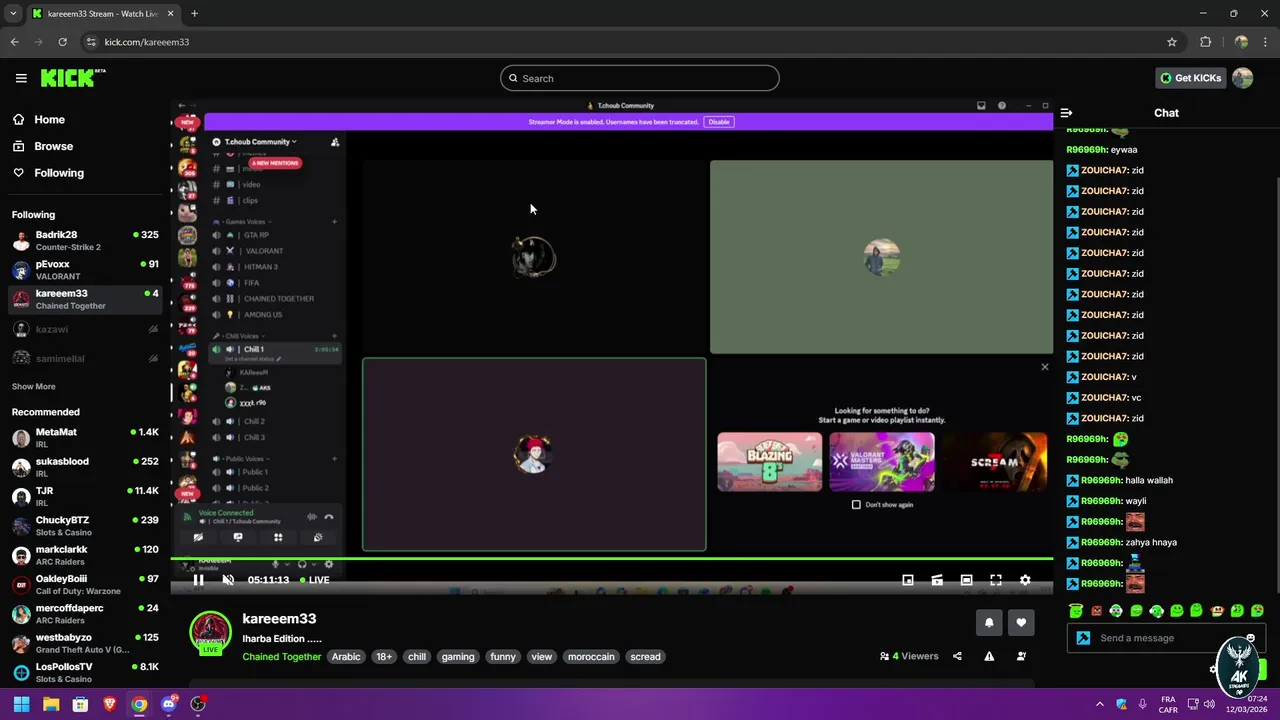Jump to LIVE in the player
Image resolution: width=1280 pixels, height=720 pixels.
[315, 580]
